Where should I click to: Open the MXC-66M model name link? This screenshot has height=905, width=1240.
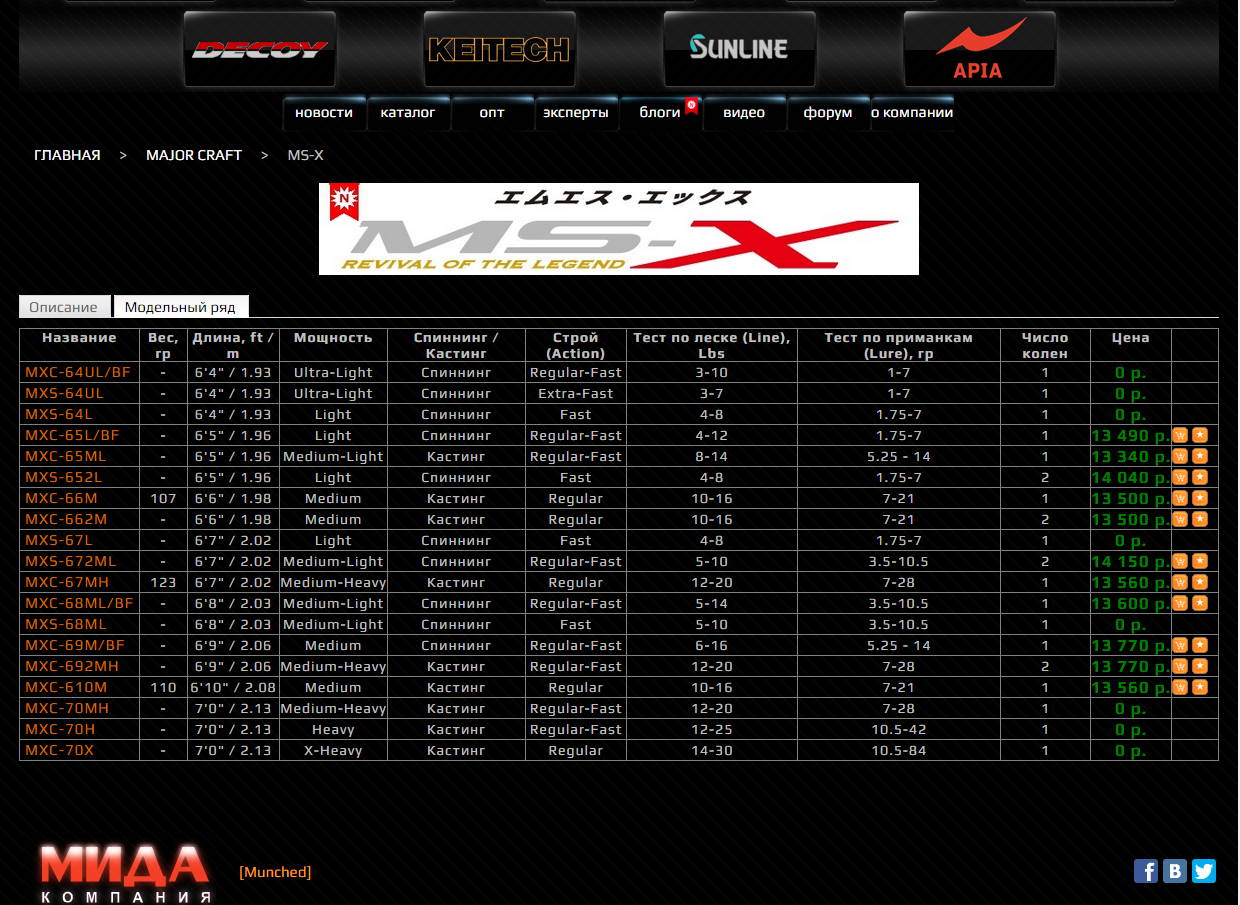(62, 498)
